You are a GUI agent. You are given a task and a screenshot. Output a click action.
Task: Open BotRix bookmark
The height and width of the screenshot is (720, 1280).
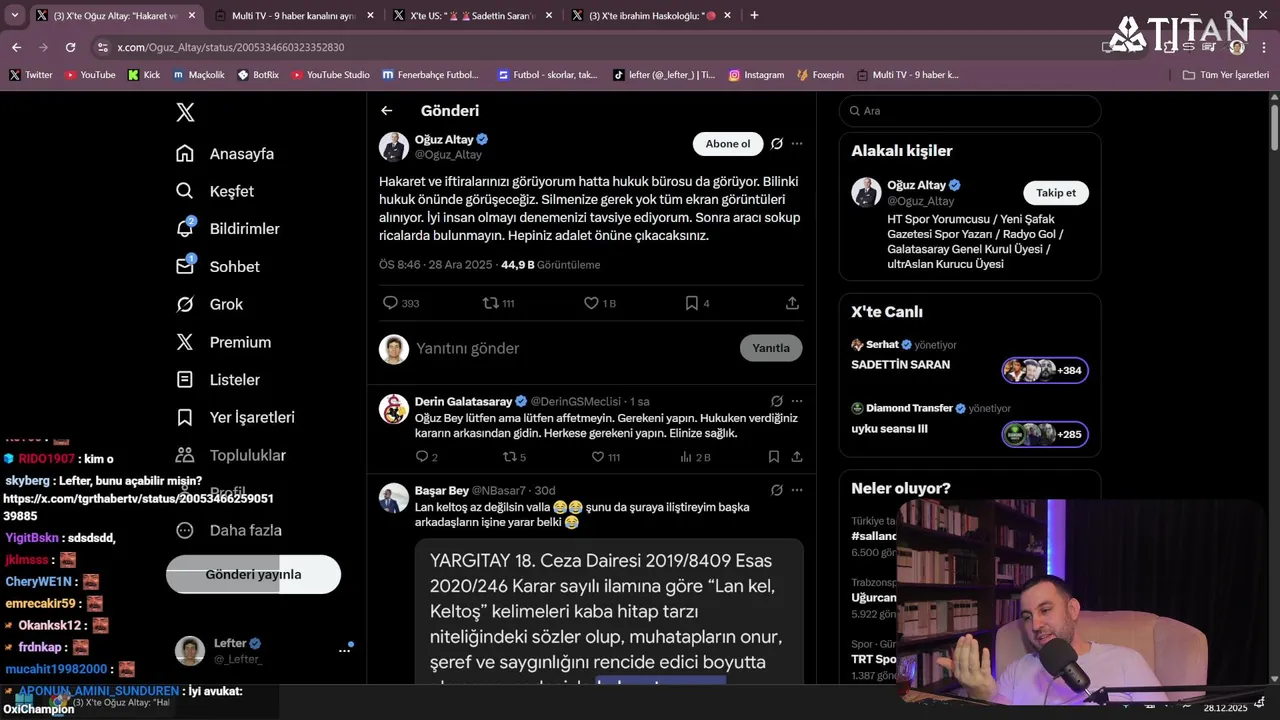coord(258,75)
